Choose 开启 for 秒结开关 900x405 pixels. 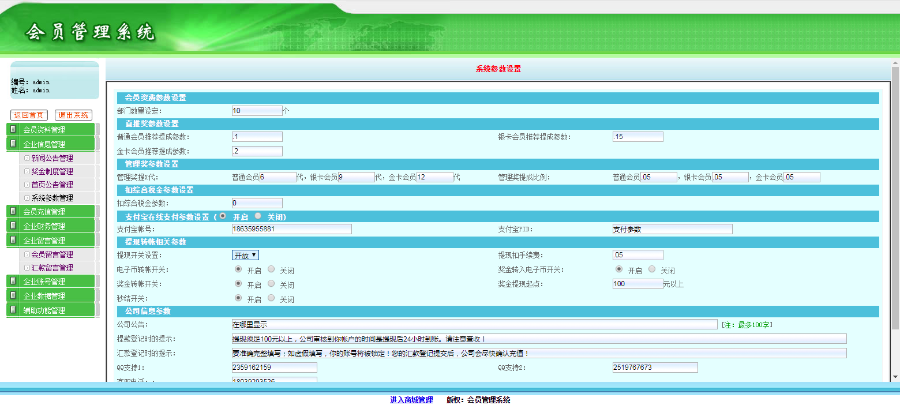(x=238, y=298)
